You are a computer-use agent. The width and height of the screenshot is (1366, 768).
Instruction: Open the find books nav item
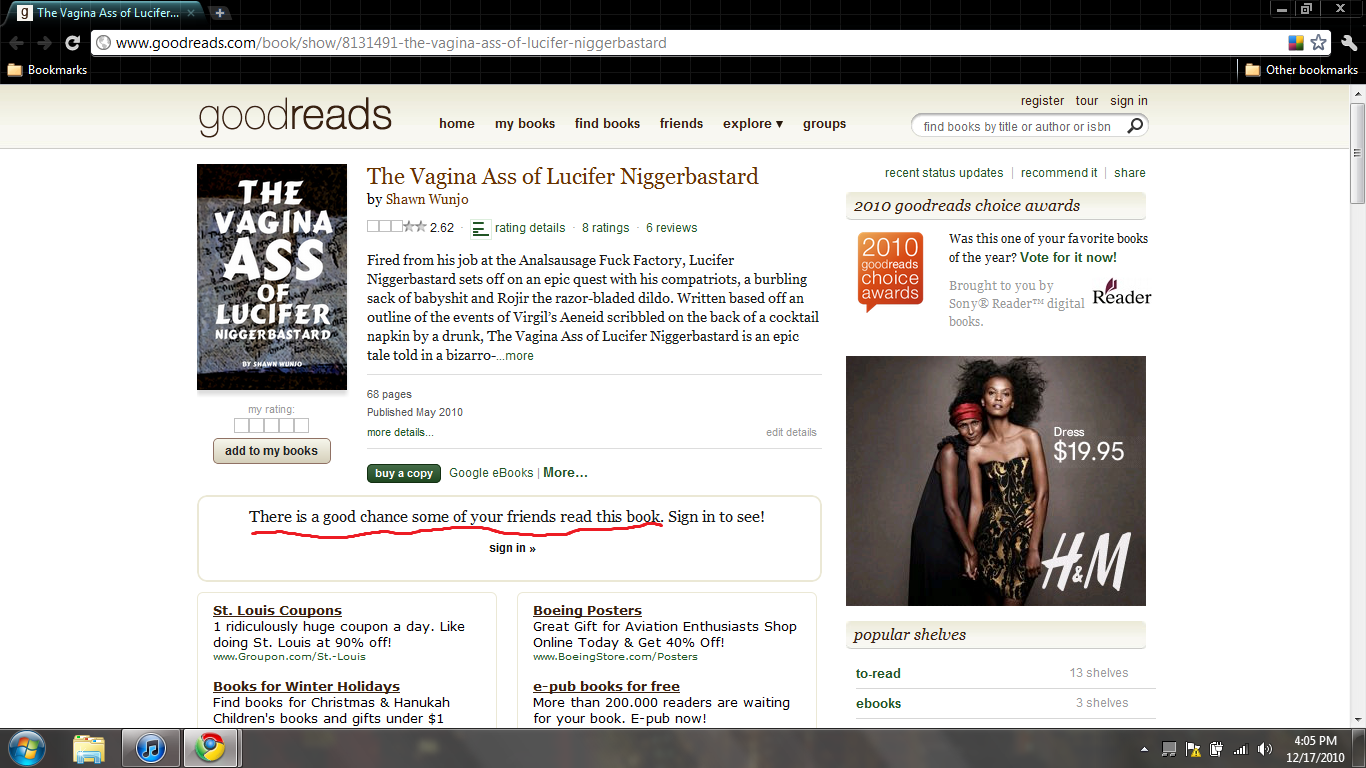(x=607, y=124)
